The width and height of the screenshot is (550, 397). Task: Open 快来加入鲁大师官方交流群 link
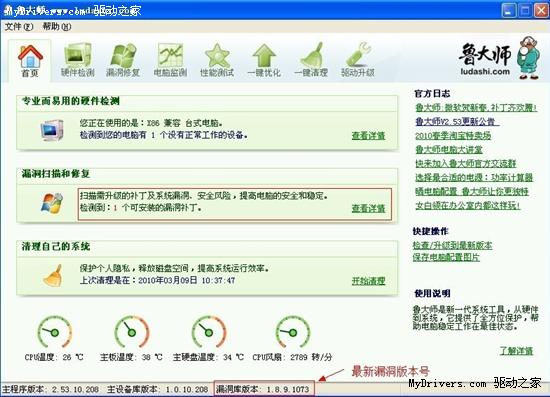[x=465, y=163]
